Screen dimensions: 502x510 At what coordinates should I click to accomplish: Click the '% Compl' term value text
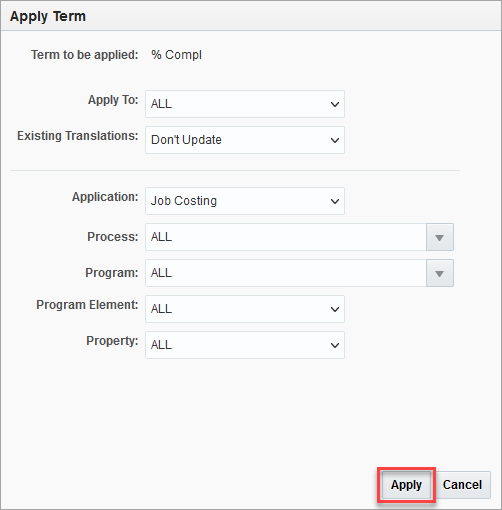coord(176,55)
